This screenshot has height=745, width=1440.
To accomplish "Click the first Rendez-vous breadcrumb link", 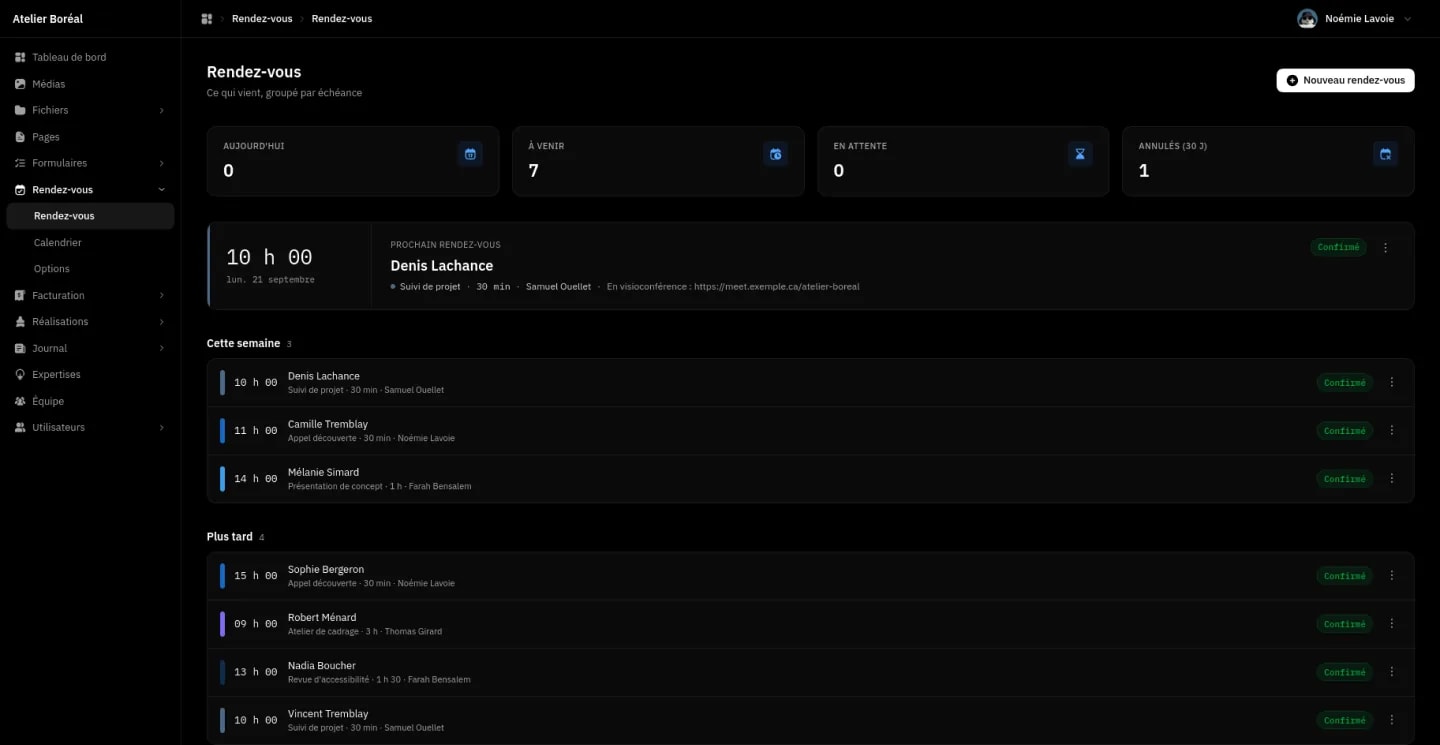I will pyautogui.click(x=262, y=18).
